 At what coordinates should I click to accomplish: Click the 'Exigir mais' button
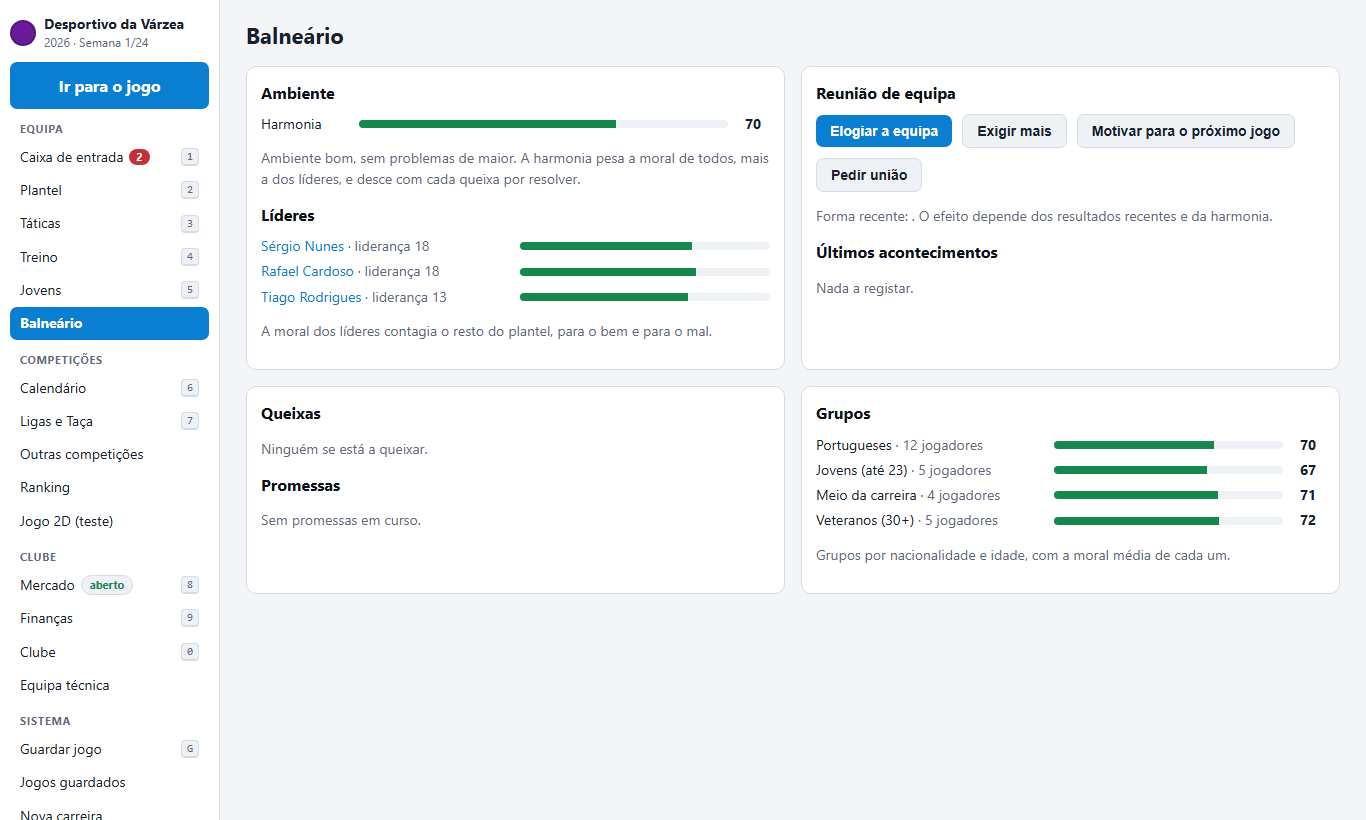[x=1014, y=131]
